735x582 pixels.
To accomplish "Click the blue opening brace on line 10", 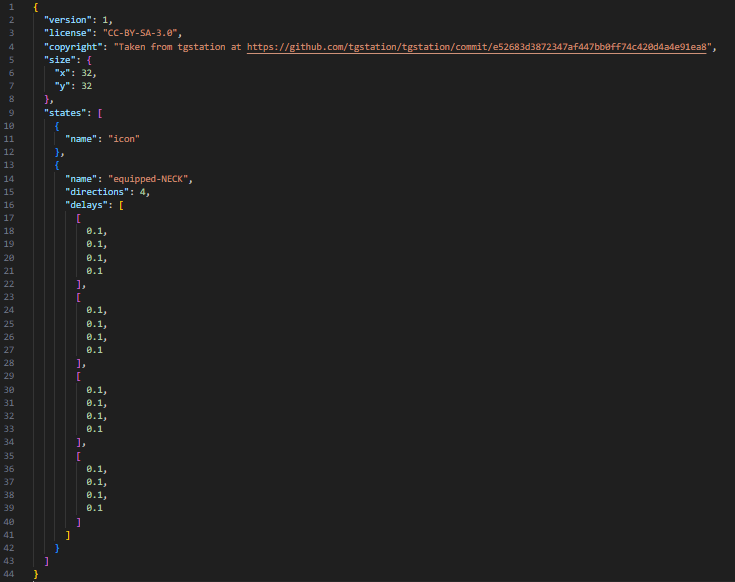I will (57, 126).
